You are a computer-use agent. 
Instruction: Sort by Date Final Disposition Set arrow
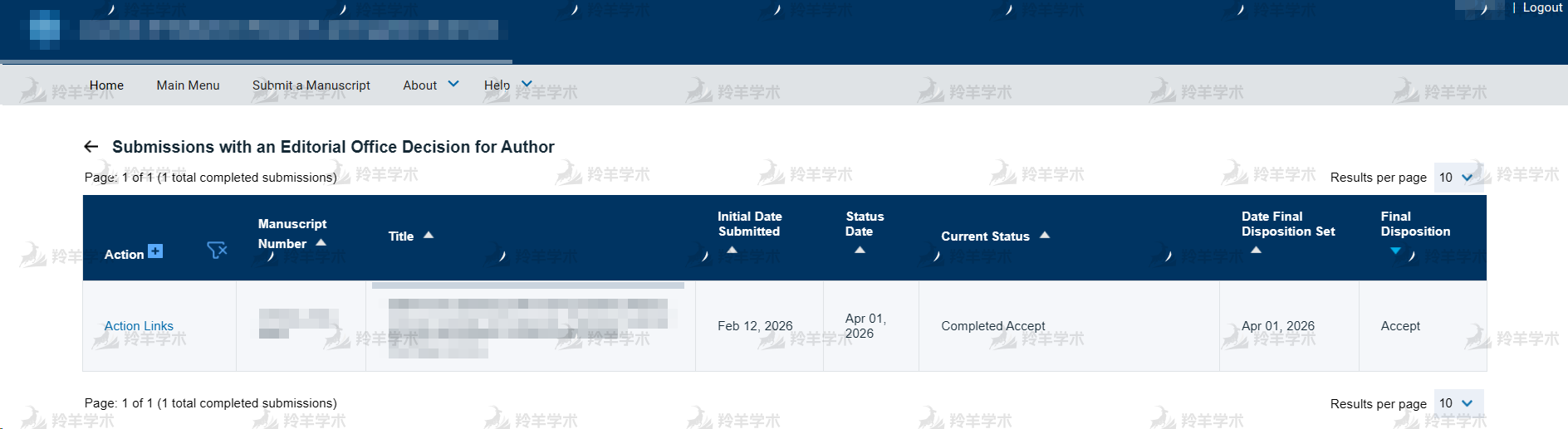(x=1256, y=250)
